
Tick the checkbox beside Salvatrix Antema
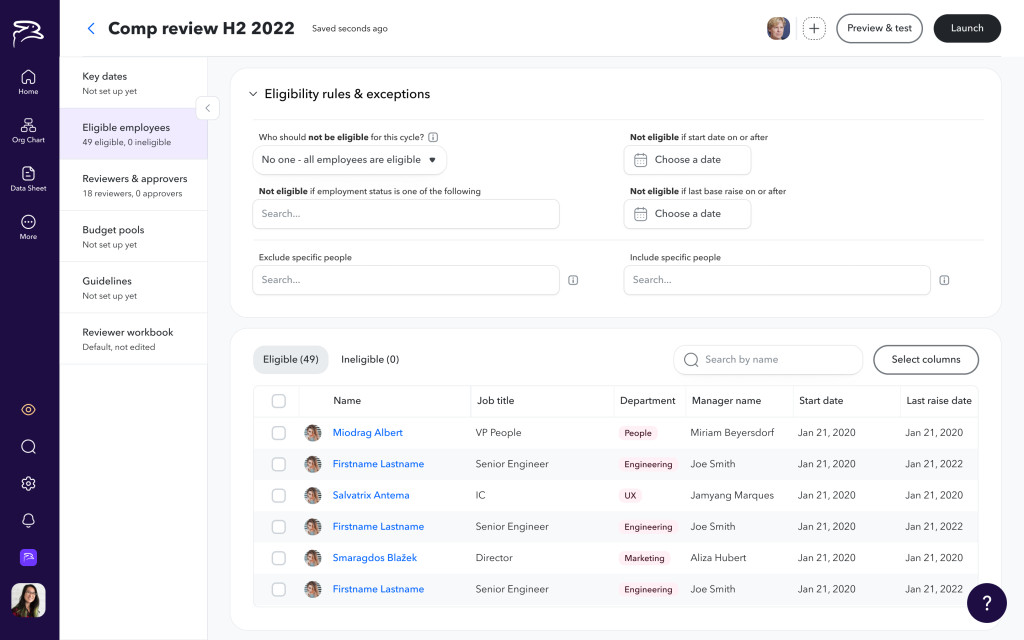click(x=279, y=495)
